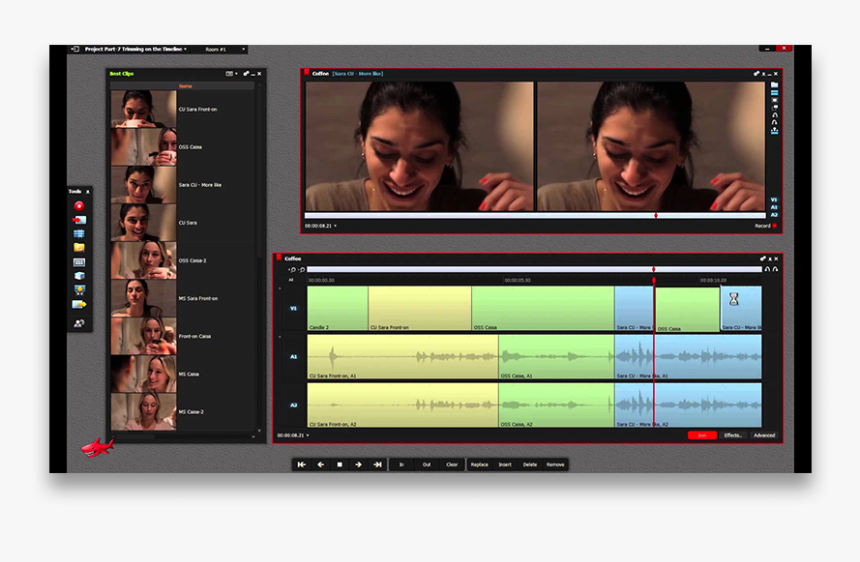Zoom out the timeline with magnifier minus
The image size is (860, 562).
click(302, 270)
